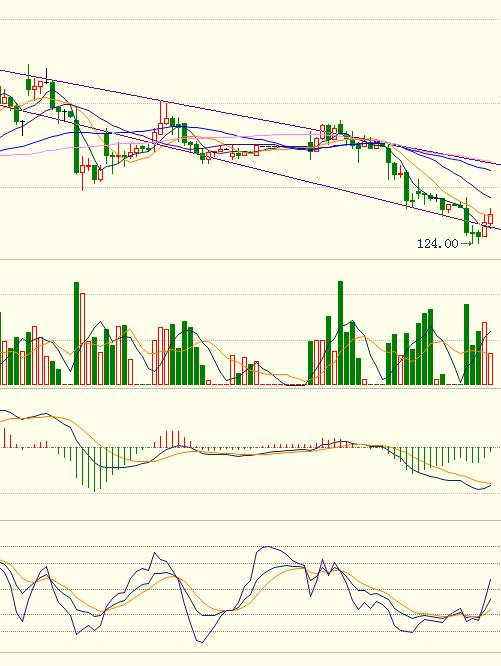Select the rightmost hollow red volume bar
This screenshot has height=666, width=501.
pyautogui.click(x=490, y=369)
